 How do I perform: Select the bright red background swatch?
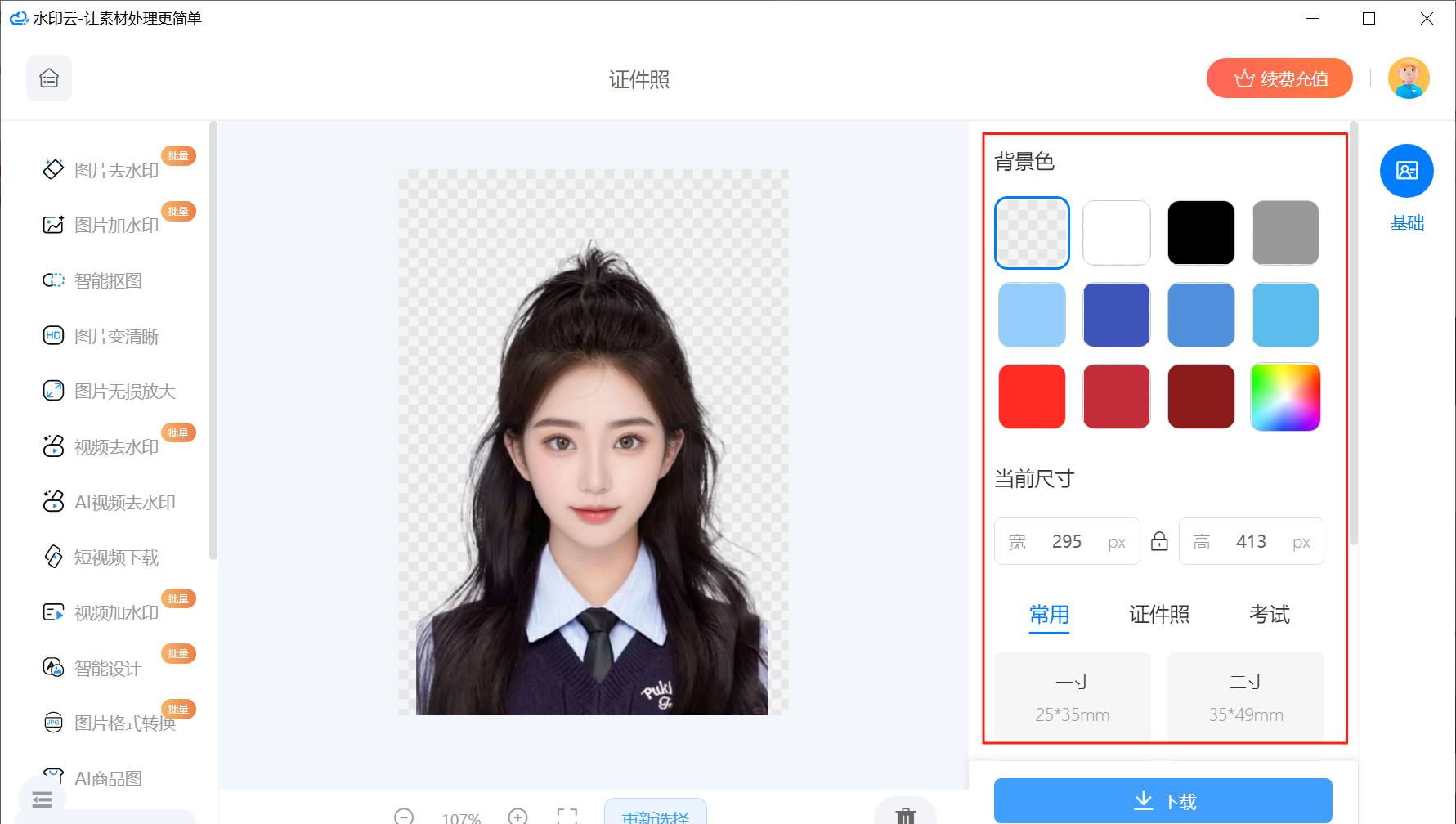coord(1032,396)
